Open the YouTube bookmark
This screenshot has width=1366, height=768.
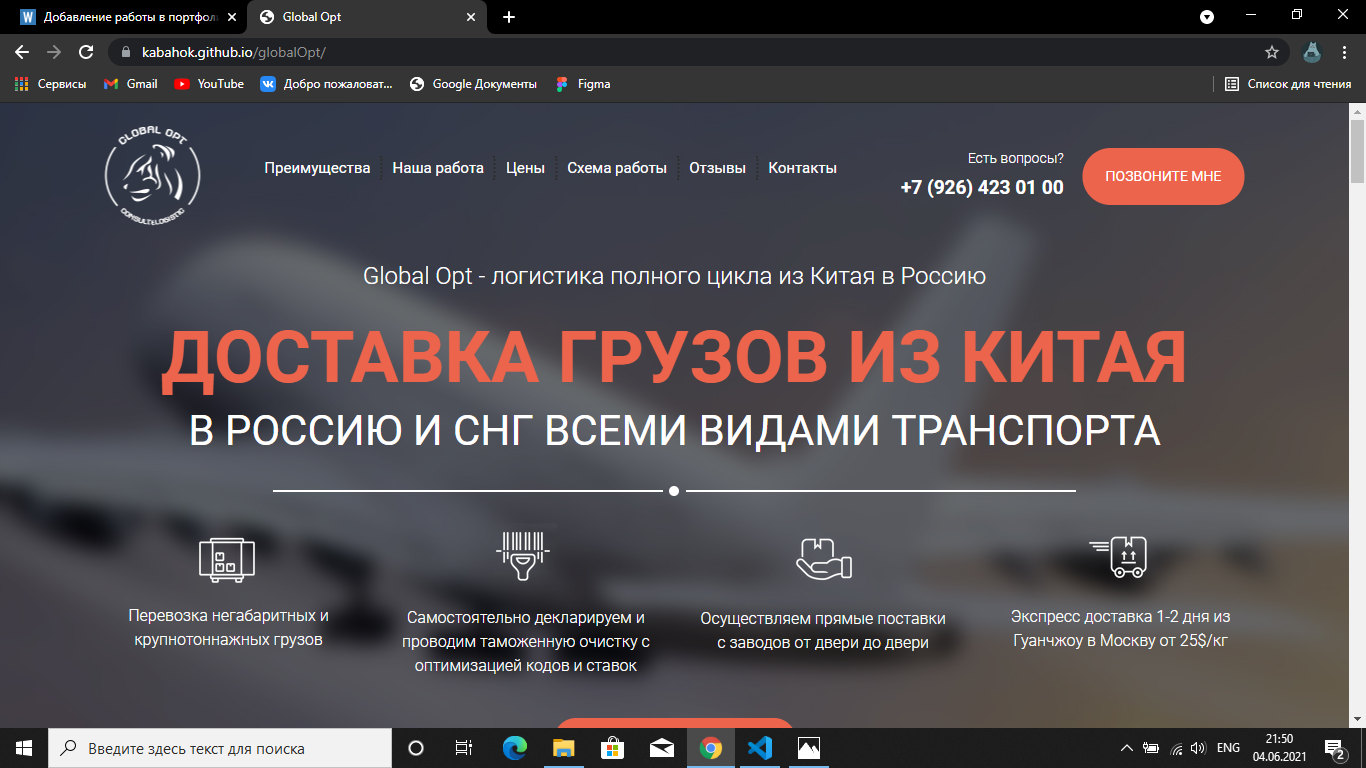(209, 84)
